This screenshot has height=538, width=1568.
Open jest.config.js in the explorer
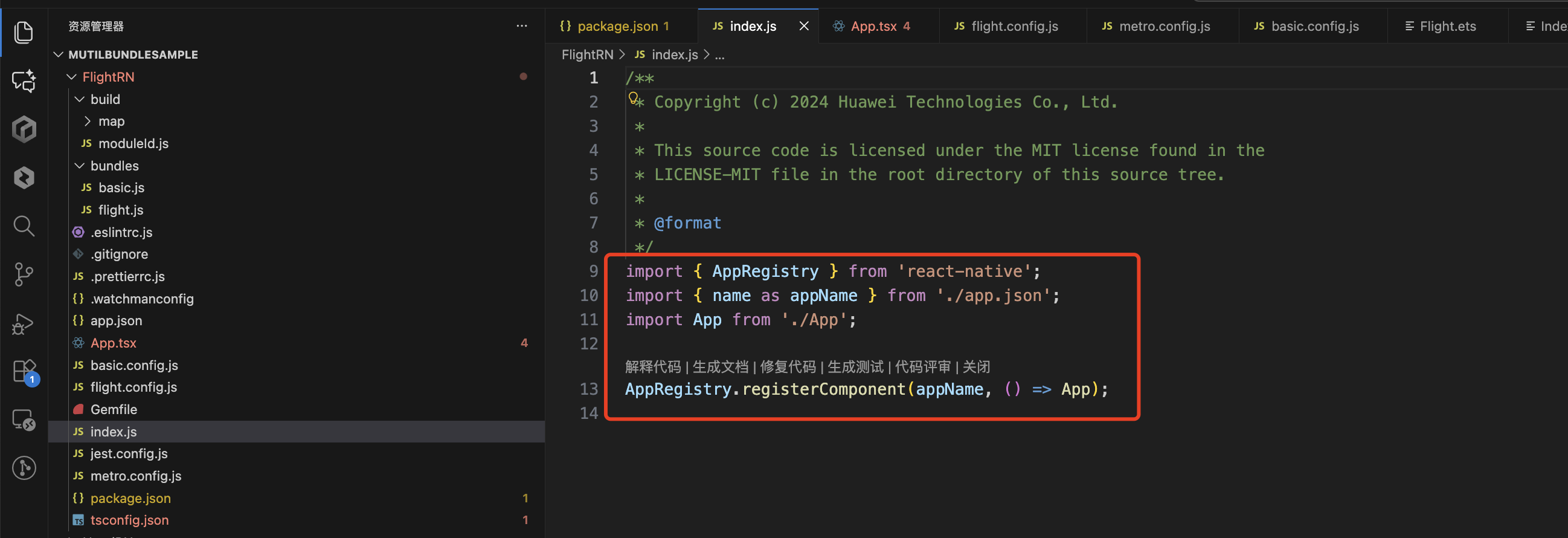click(x=129, y=453)
